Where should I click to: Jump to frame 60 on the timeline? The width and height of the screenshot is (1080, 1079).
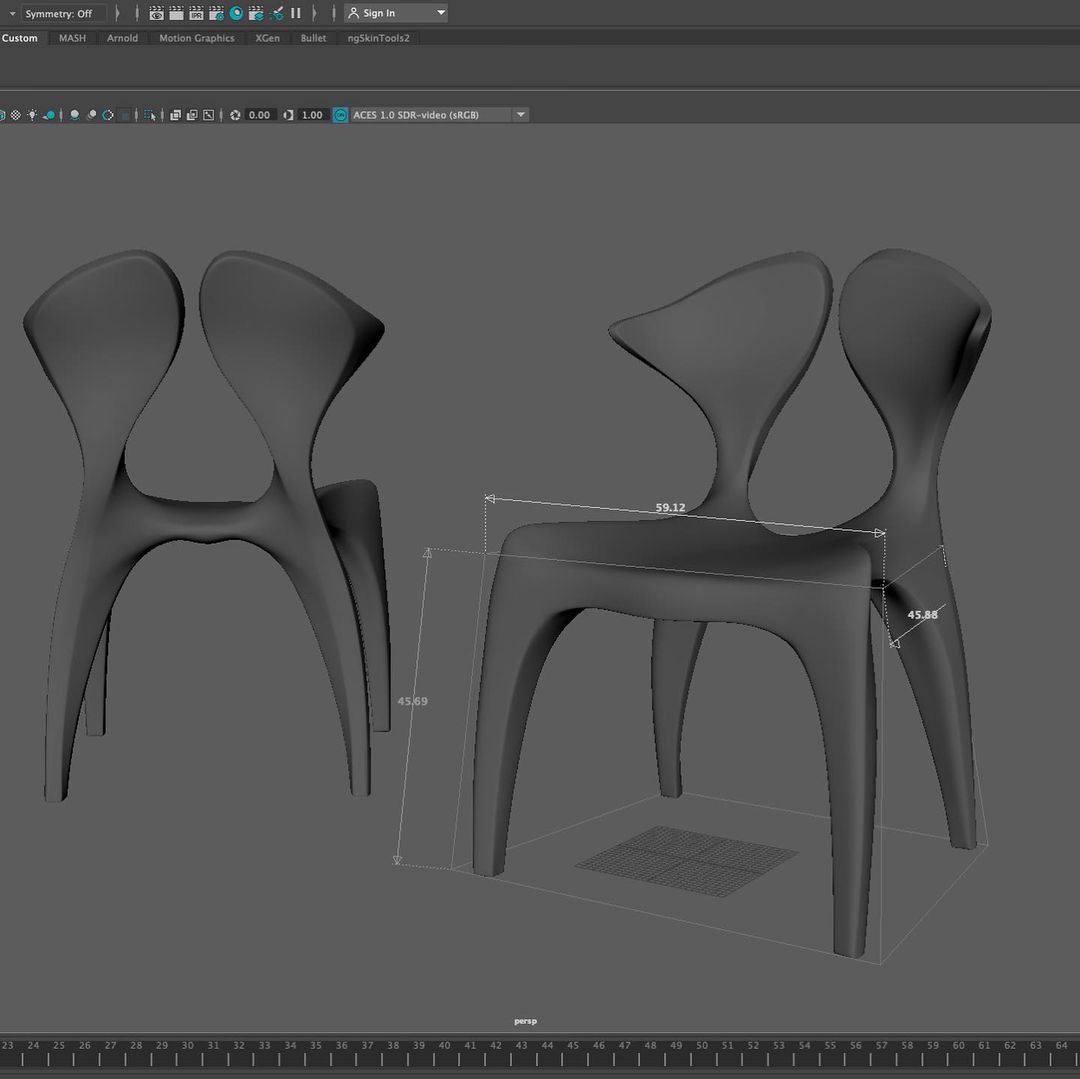[959, 1045]
